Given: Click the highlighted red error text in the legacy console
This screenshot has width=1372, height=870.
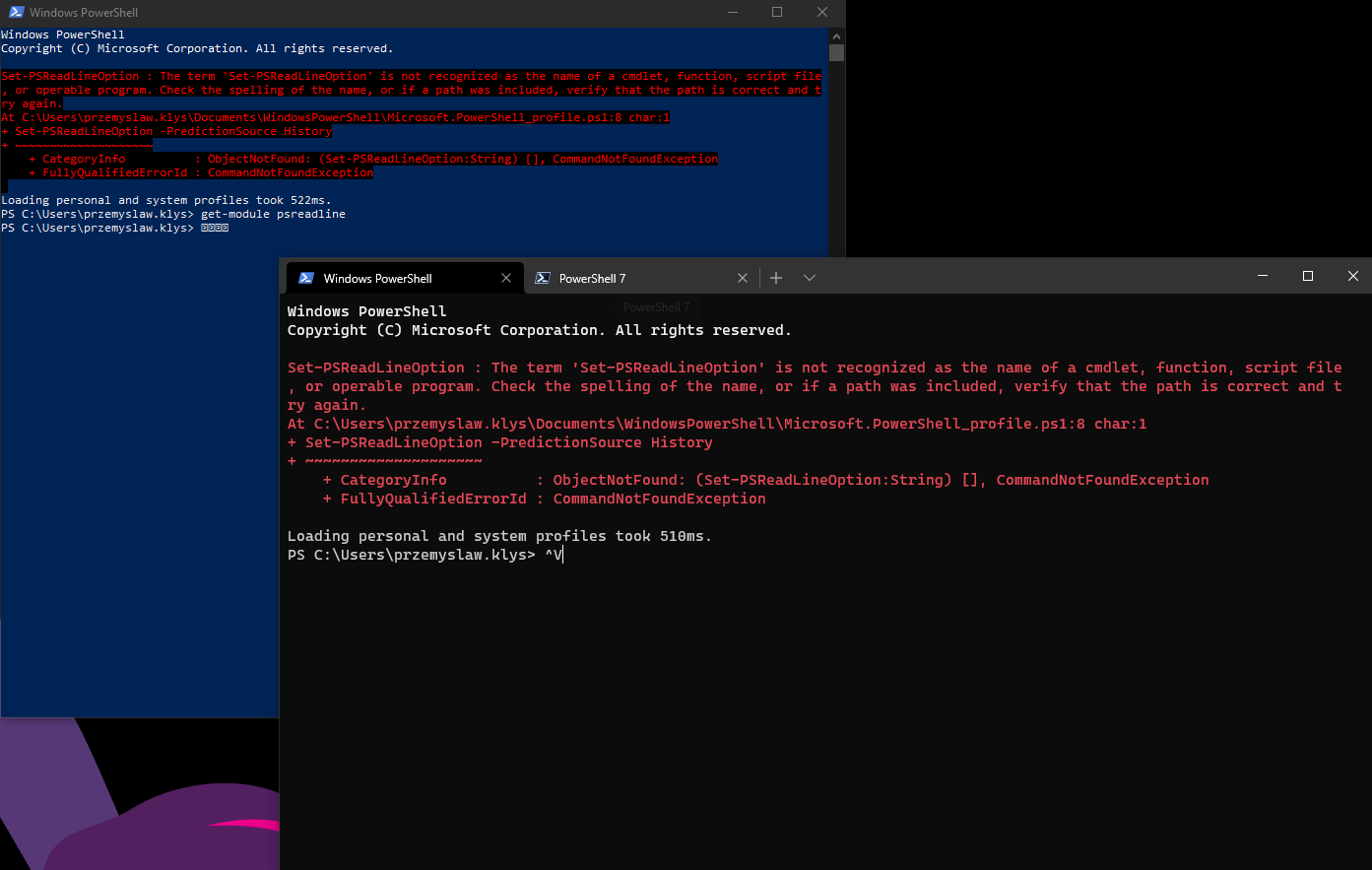Looking at the screenshot, I should click(x=394, y=89).
